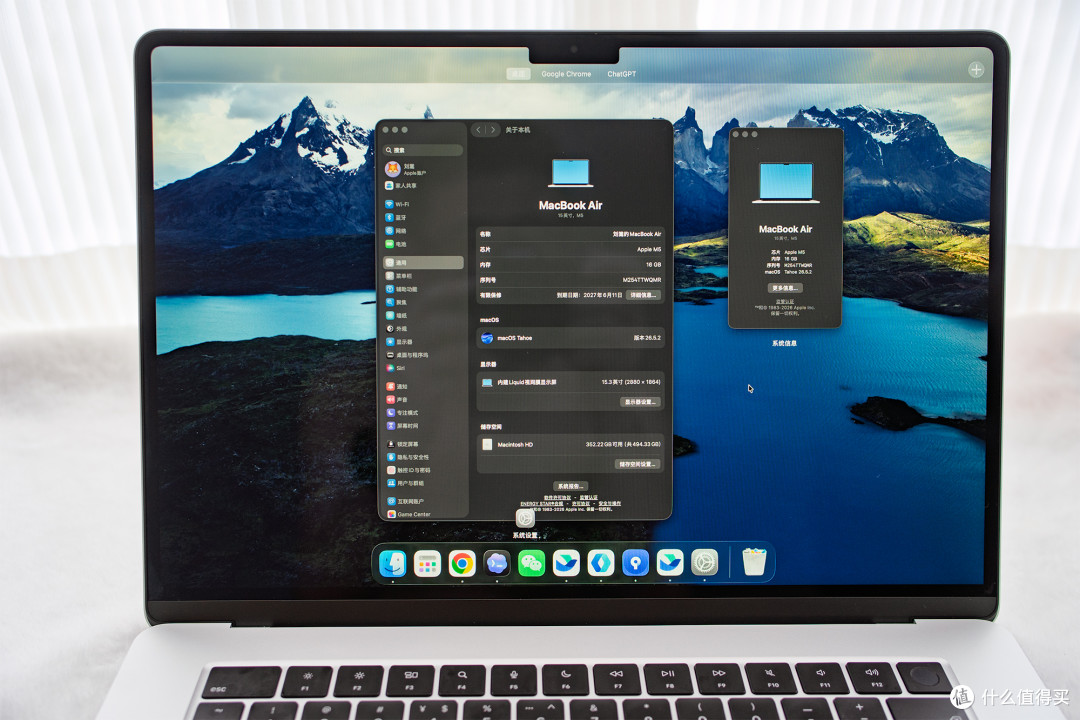Open 家人共享 (Family Sharing) in sidebar
1080x720 pixels.
pyautogui.click(x=401, y=186)
